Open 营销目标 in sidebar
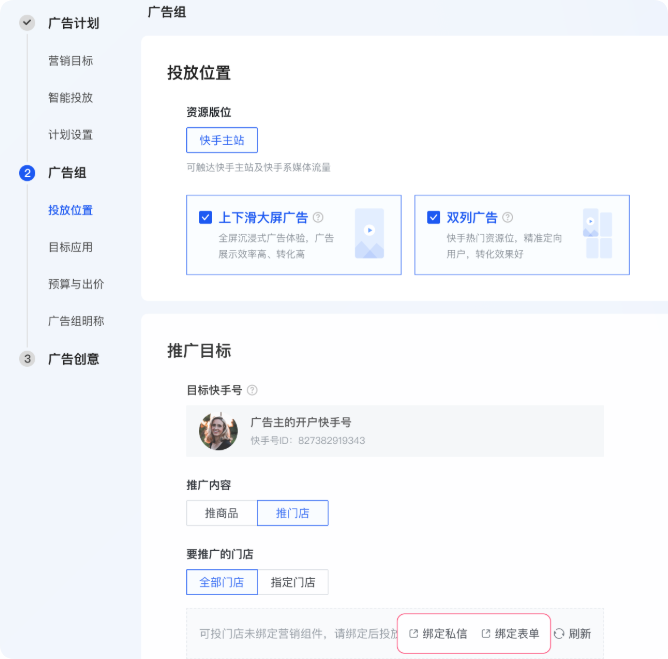The image size is (668, 659). tap(70, 61)
